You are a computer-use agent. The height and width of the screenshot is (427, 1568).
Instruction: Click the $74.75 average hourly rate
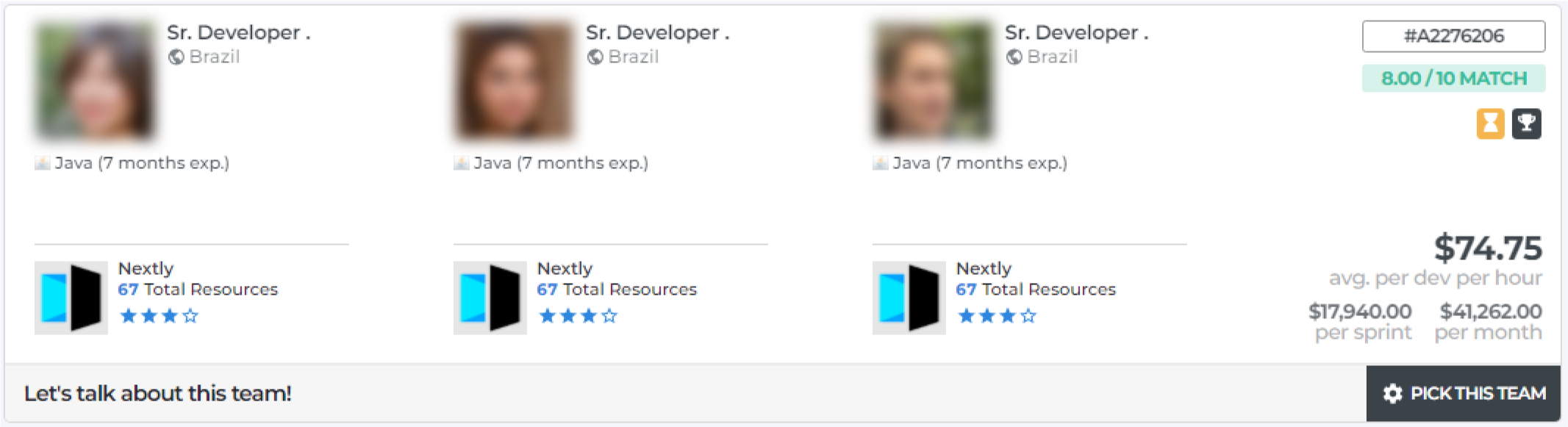pyautogui.click(x=1487, y=248)
